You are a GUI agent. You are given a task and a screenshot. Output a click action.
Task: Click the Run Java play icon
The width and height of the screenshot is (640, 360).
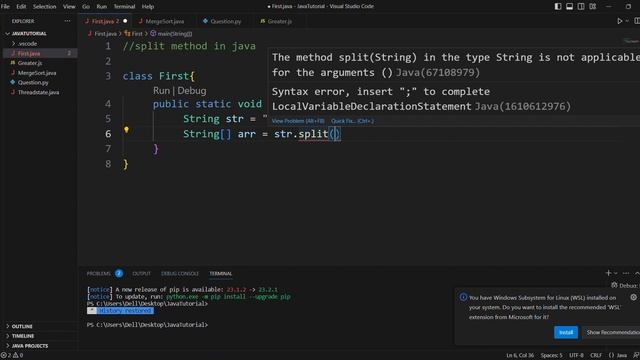620,21
